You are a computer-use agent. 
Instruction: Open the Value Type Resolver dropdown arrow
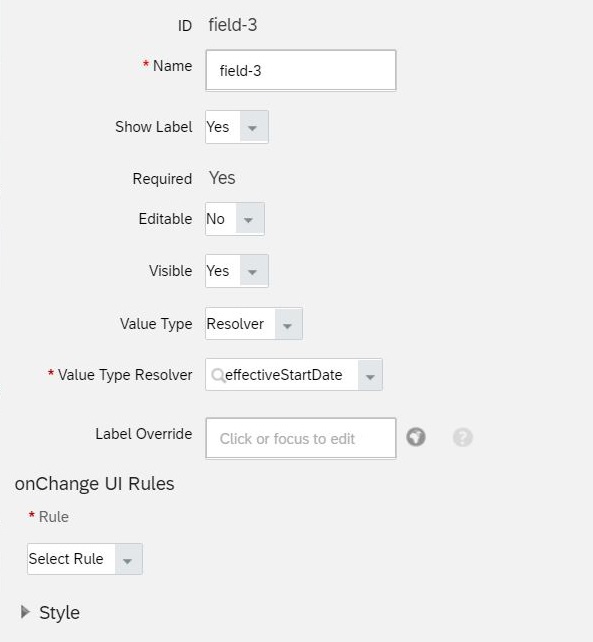click(x=370, y=375)
